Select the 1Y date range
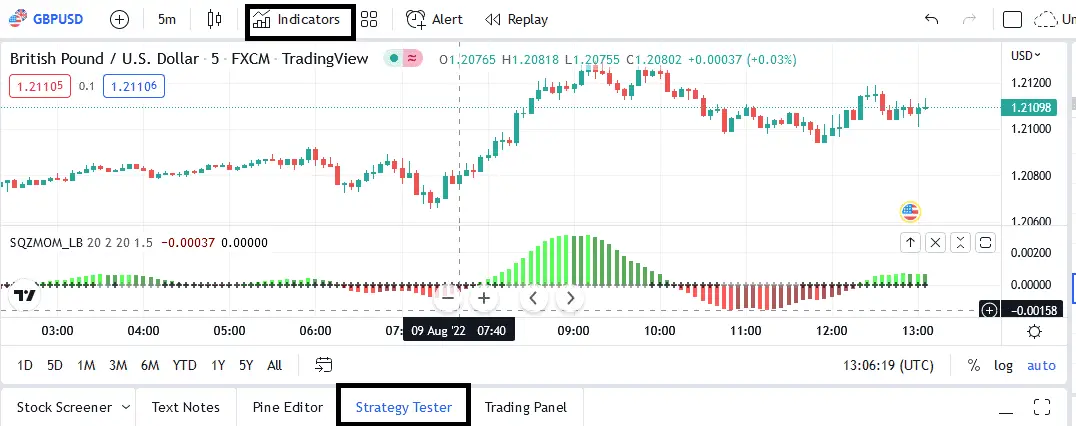This screenshot has height=426, width=1076. pyautogui.click(x=218, y=366)
